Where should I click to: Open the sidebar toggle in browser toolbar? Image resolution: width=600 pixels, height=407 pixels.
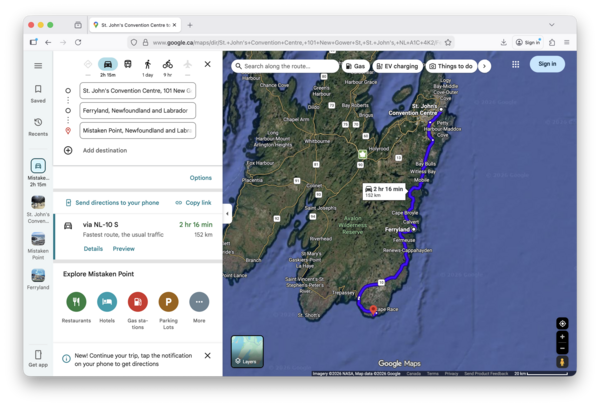pos(34,42)
